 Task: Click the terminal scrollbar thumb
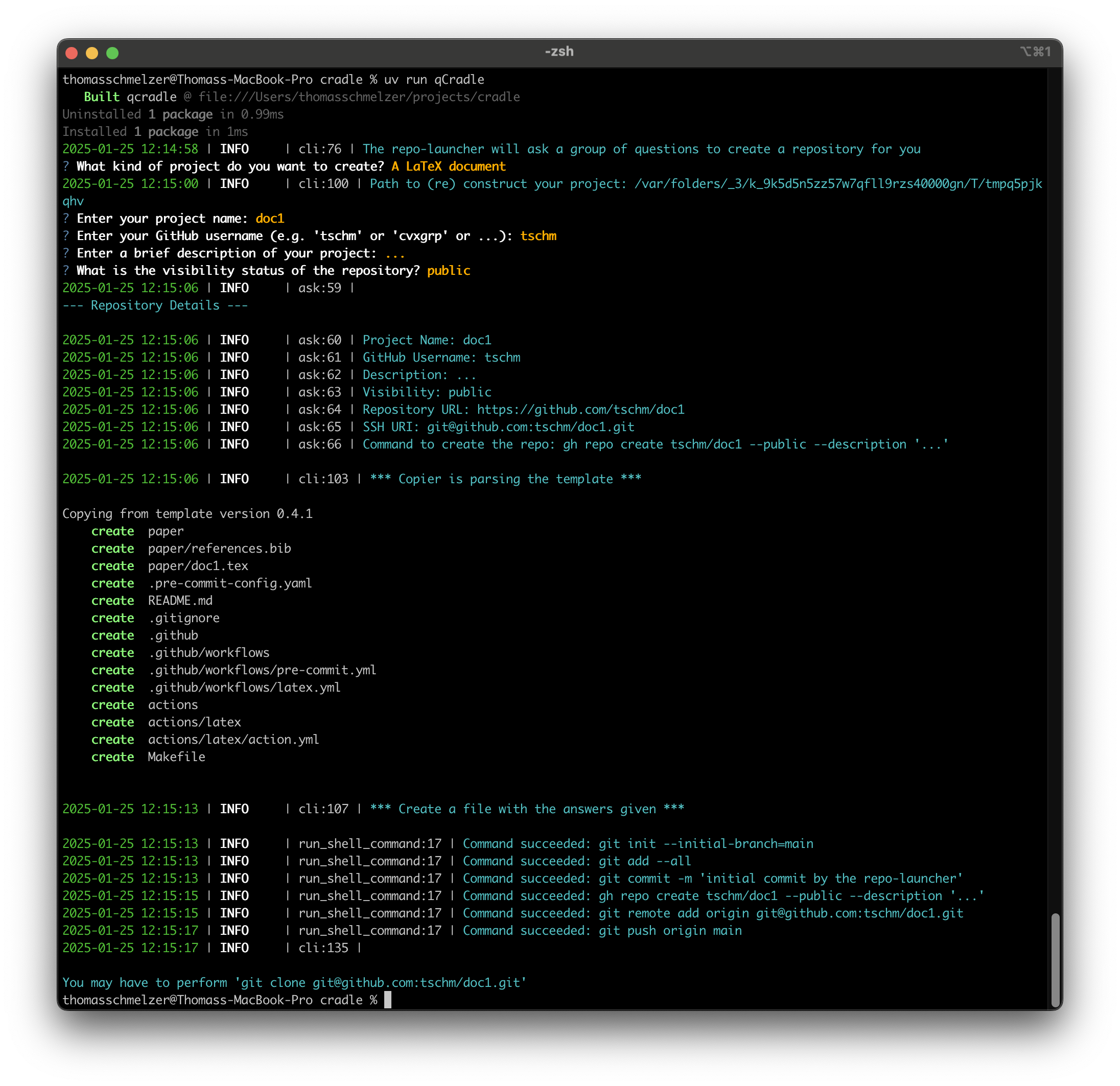pyautogui.click(x=1055, y=960)
